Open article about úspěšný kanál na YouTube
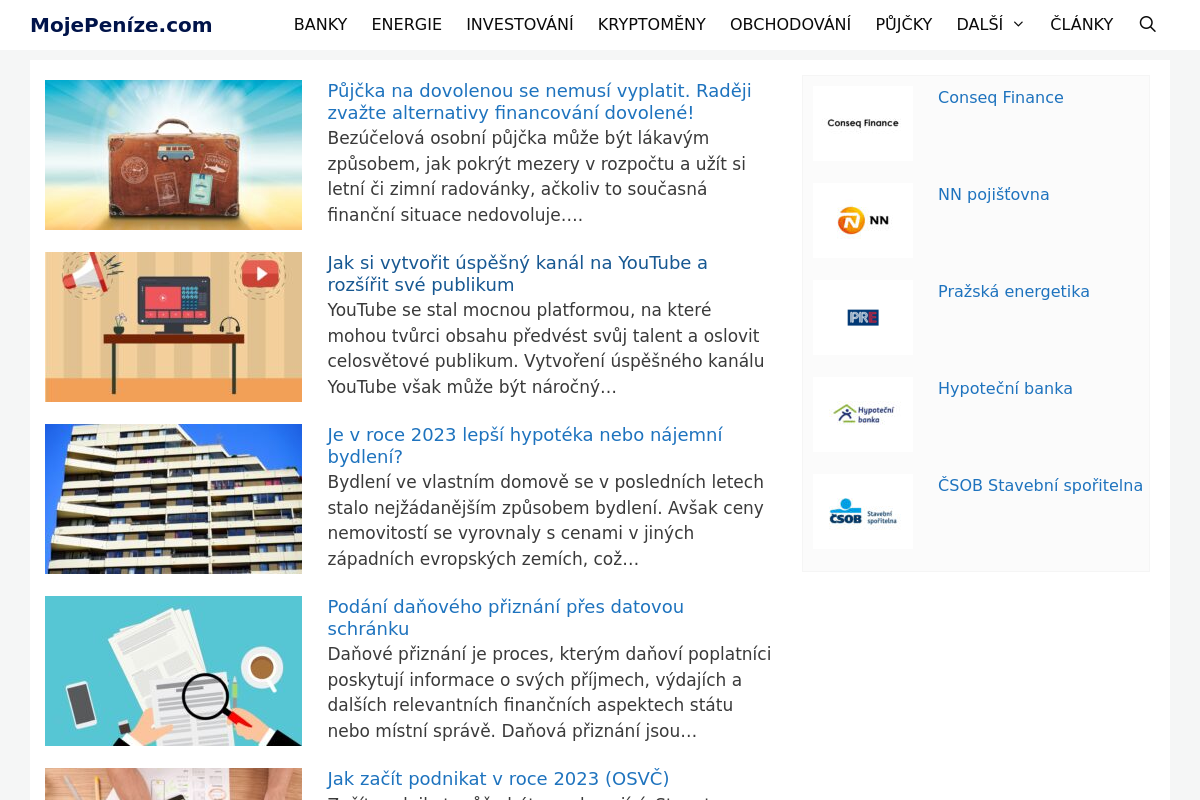 517,274
